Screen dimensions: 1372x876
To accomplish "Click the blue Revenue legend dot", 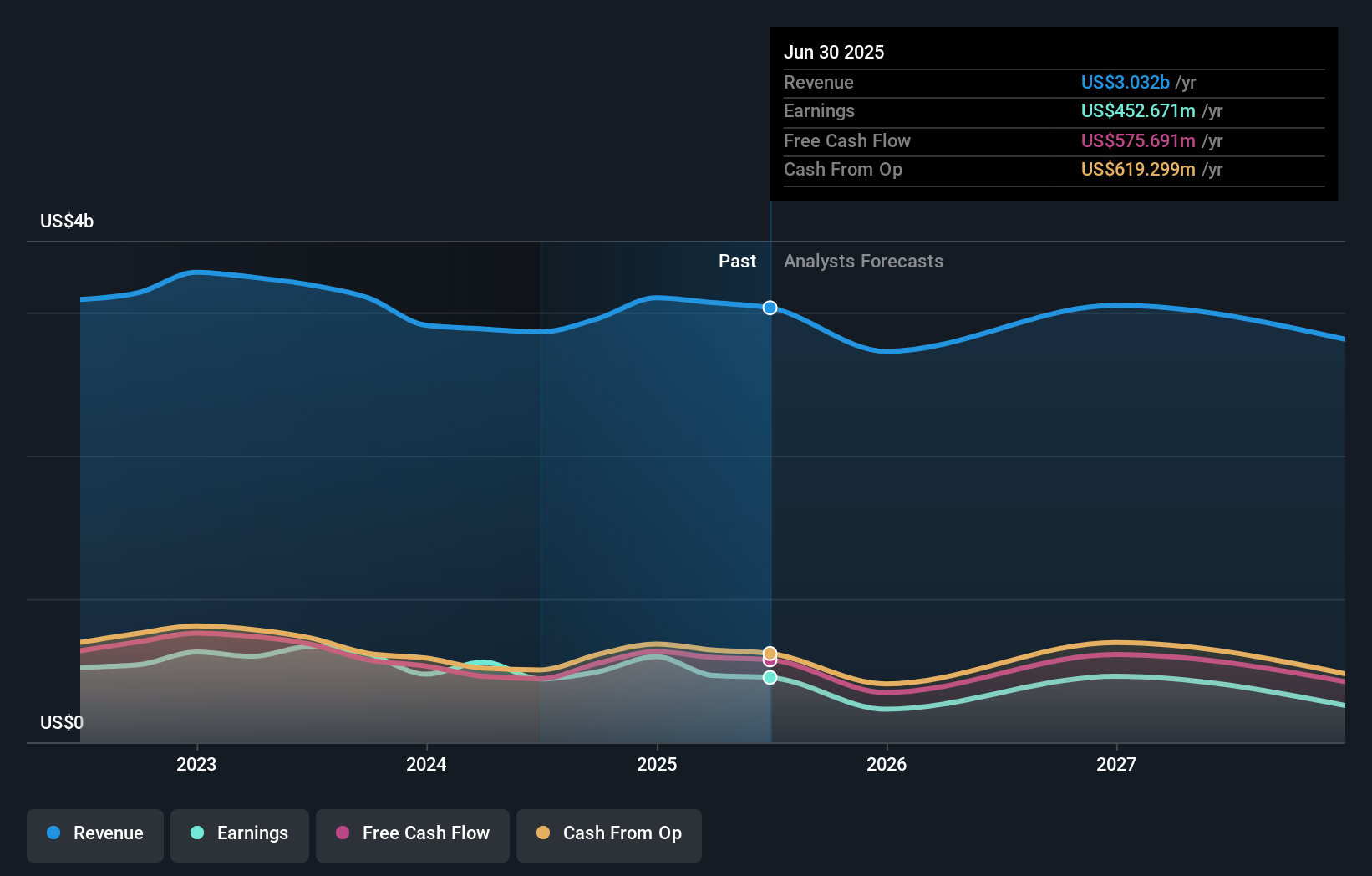I will pos(53,833).
